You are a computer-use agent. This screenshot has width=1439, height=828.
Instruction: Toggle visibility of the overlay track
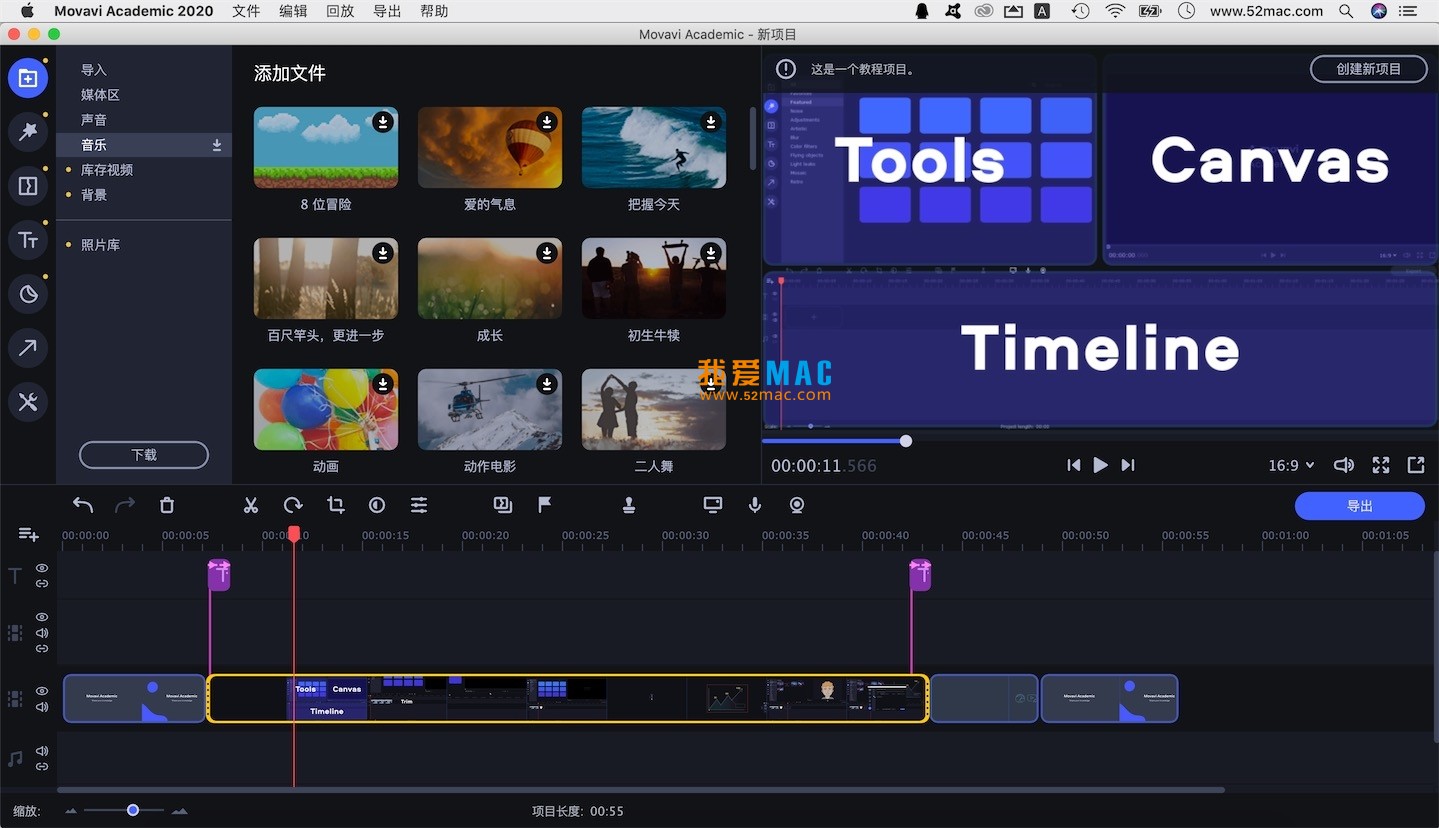point(42,618)
